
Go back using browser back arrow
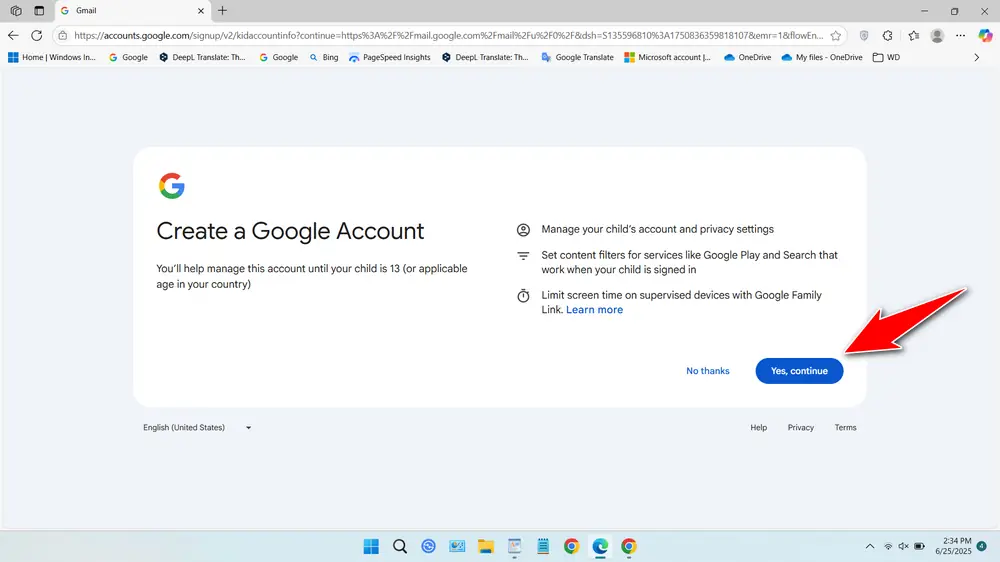(x=13, y=36)
